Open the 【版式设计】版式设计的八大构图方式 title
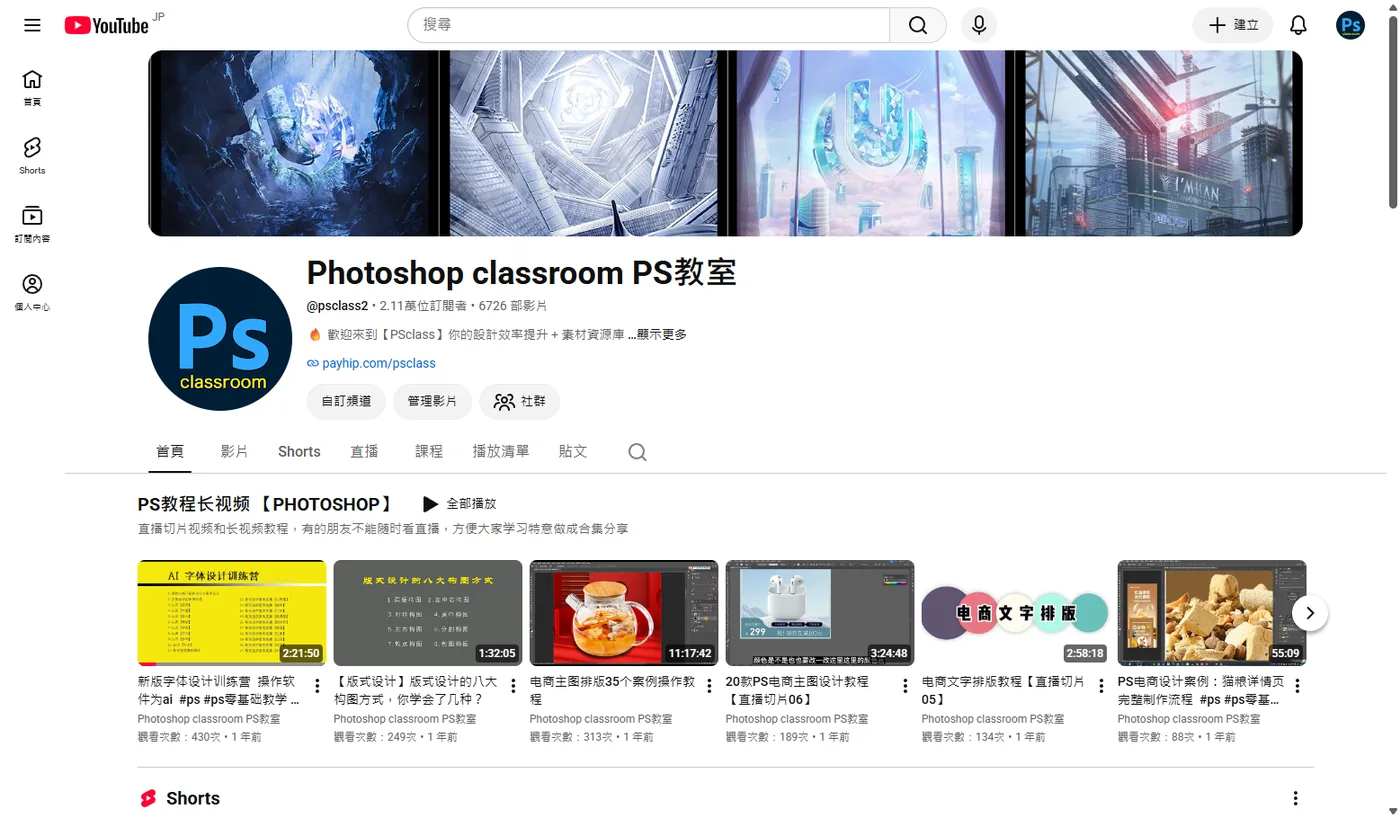Image resolution: width=1400 pixels, height=818 pixels. click(x=414, y=690)
